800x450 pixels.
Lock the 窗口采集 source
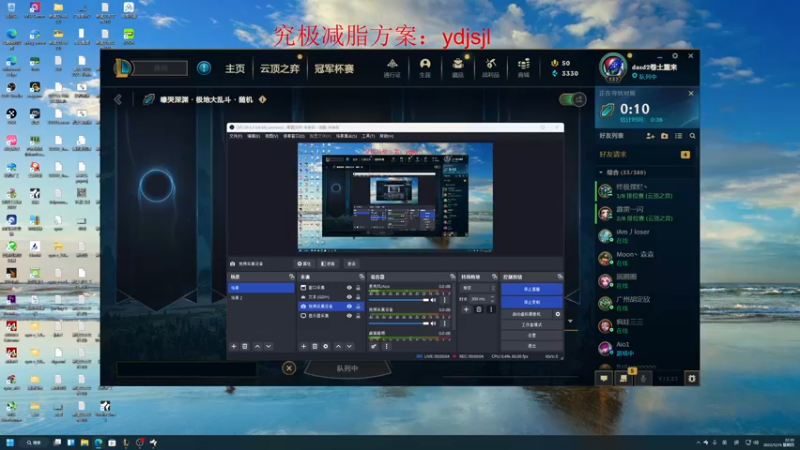point(358,288)
